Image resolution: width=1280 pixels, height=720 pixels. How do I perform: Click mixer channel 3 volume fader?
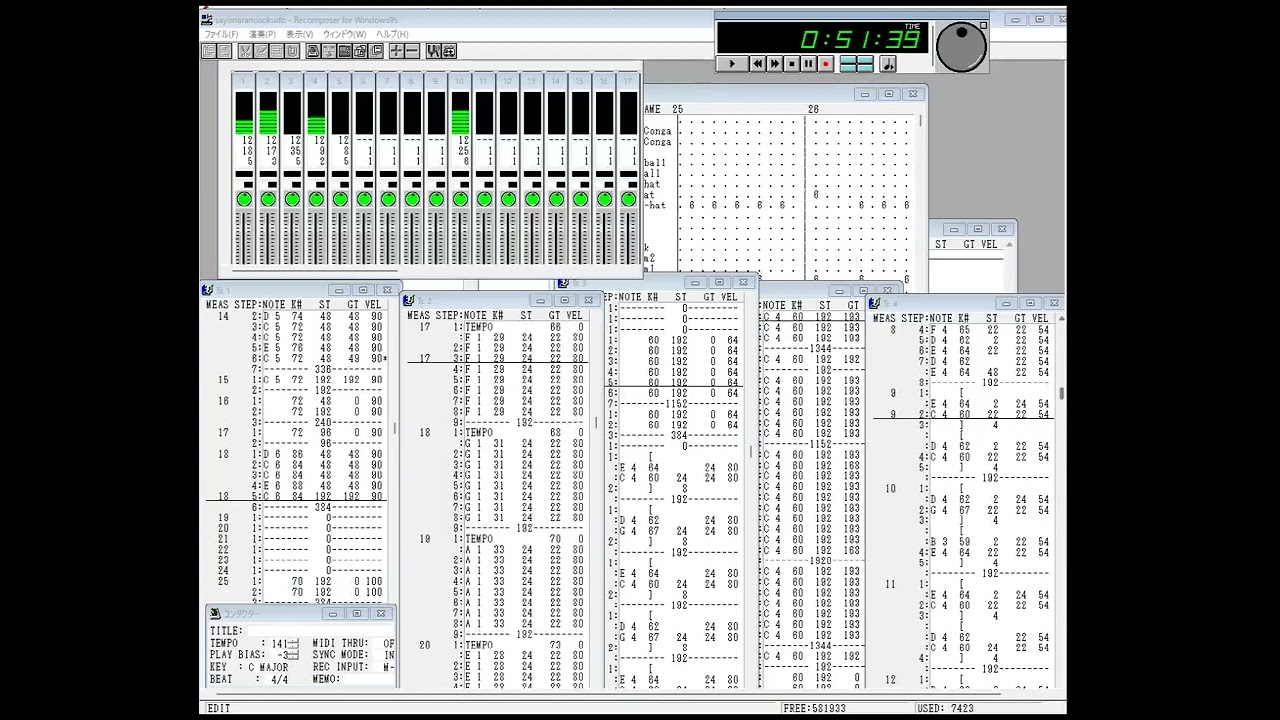292,238
